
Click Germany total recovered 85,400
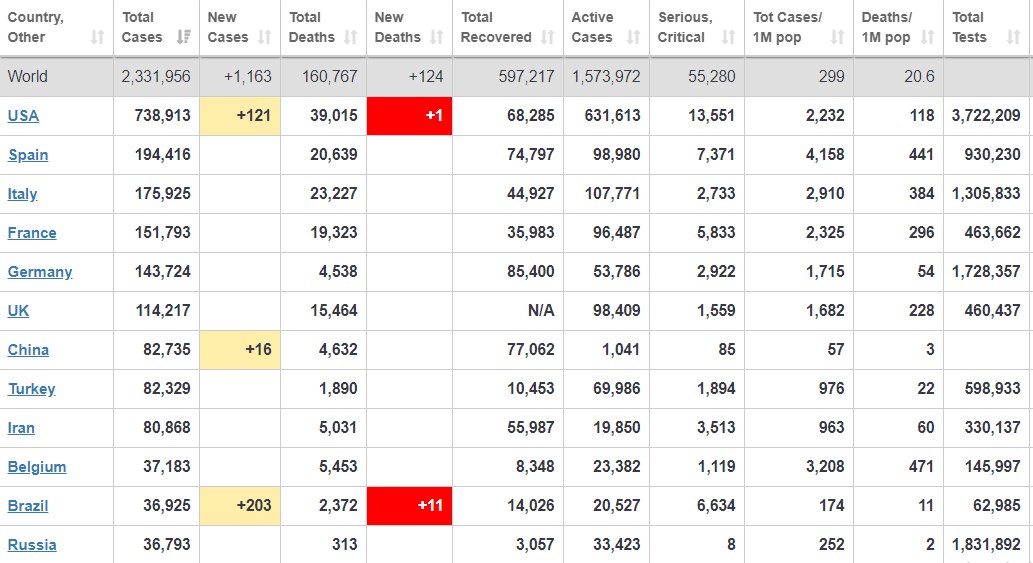pyautogui.click(x=531, y=271)
